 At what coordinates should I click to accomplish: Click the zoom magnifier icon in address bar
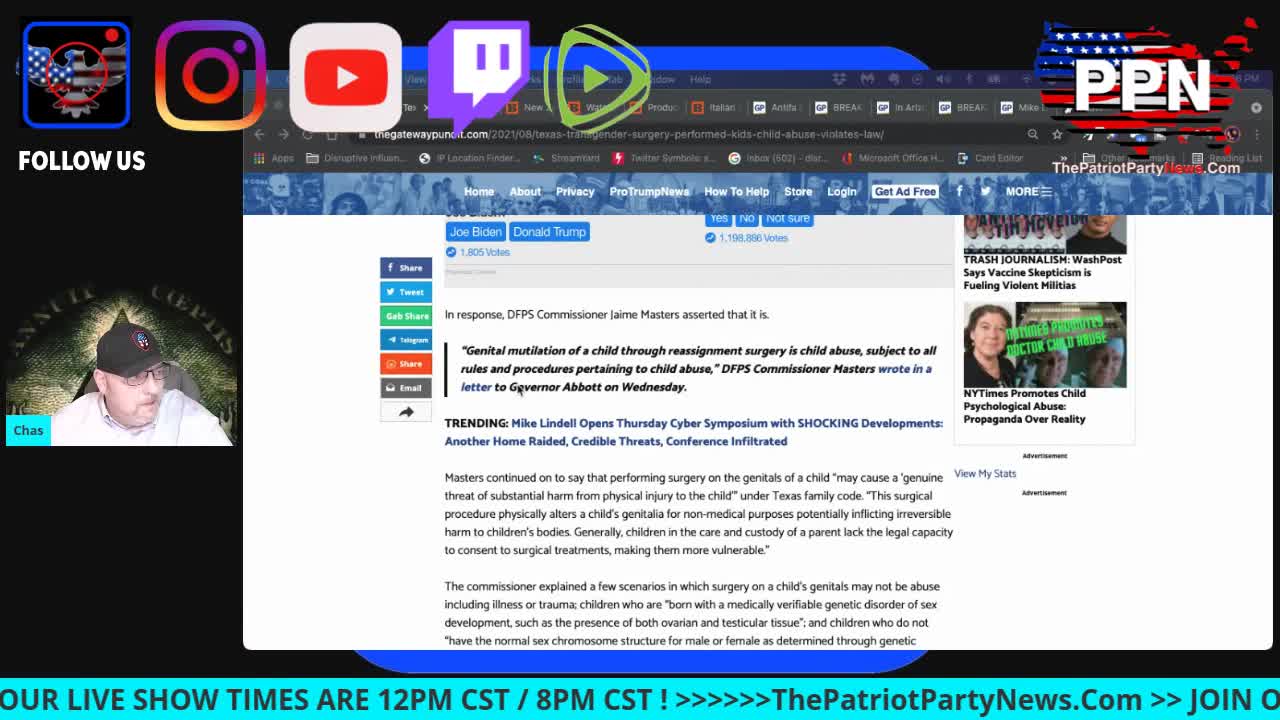(x=1033, y=134)
